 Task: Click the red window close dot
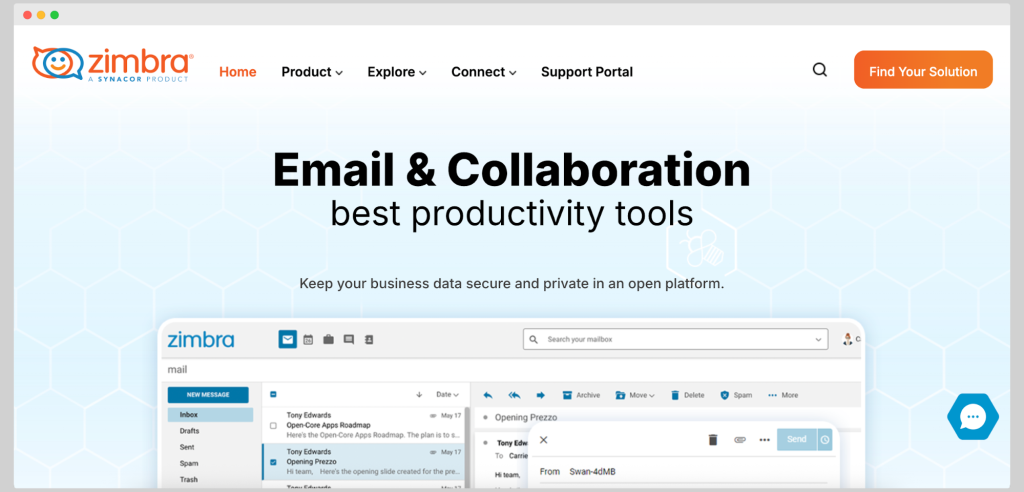pos(27,14)
